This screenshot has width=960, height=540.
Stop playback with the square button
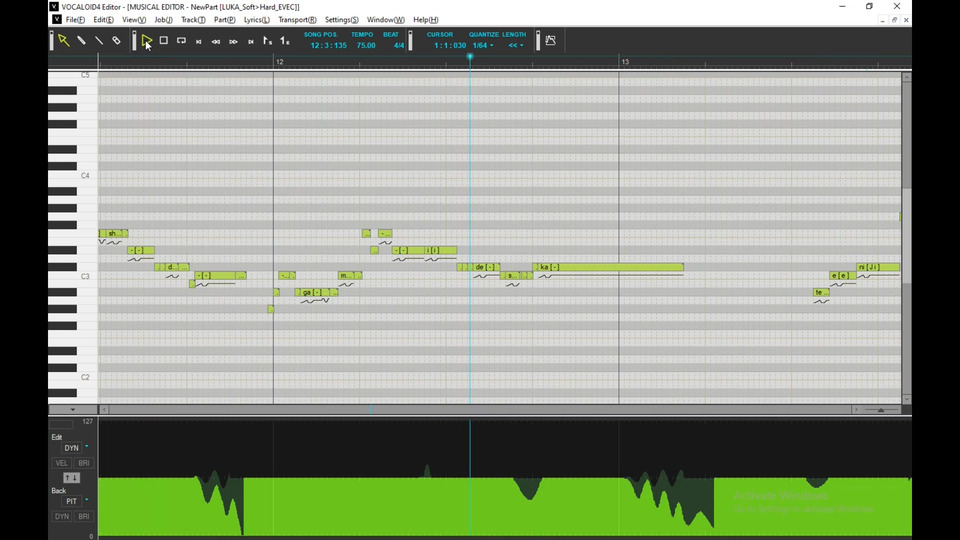pyautogui.click(x=163, y=40)
